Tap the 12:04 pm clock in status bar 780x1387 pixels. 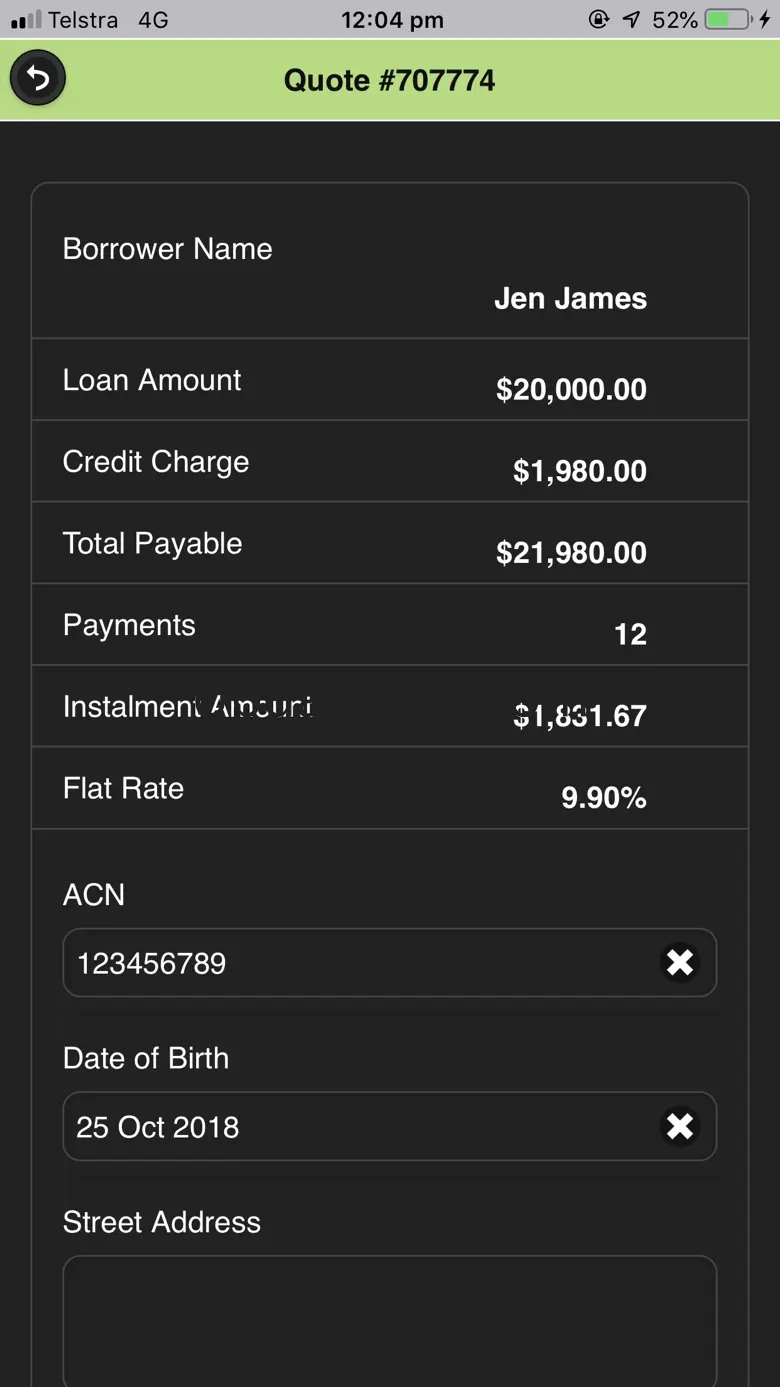[392, 20]
